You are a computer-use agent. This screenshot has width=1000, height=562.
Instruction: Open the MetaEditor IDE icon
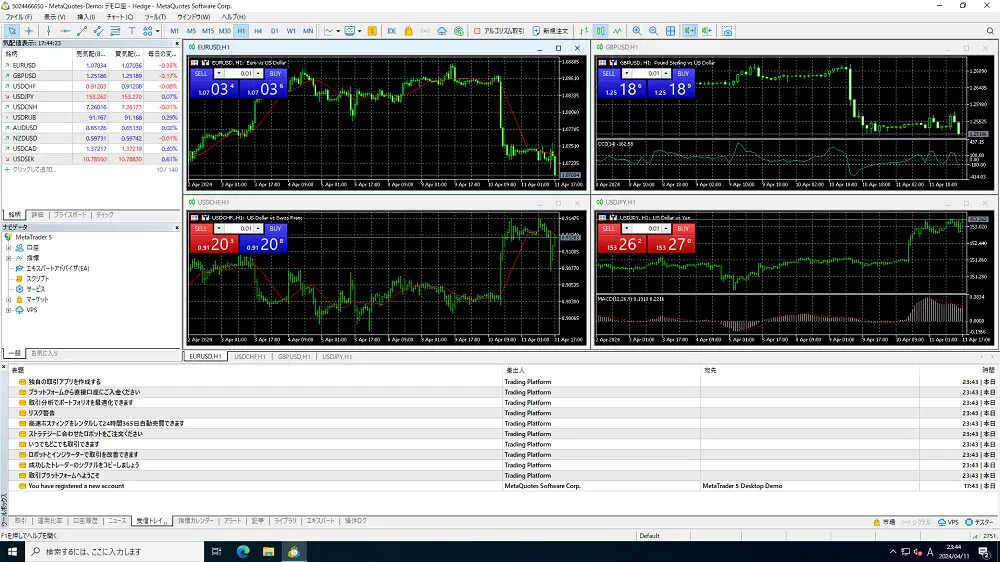[392, 31]
